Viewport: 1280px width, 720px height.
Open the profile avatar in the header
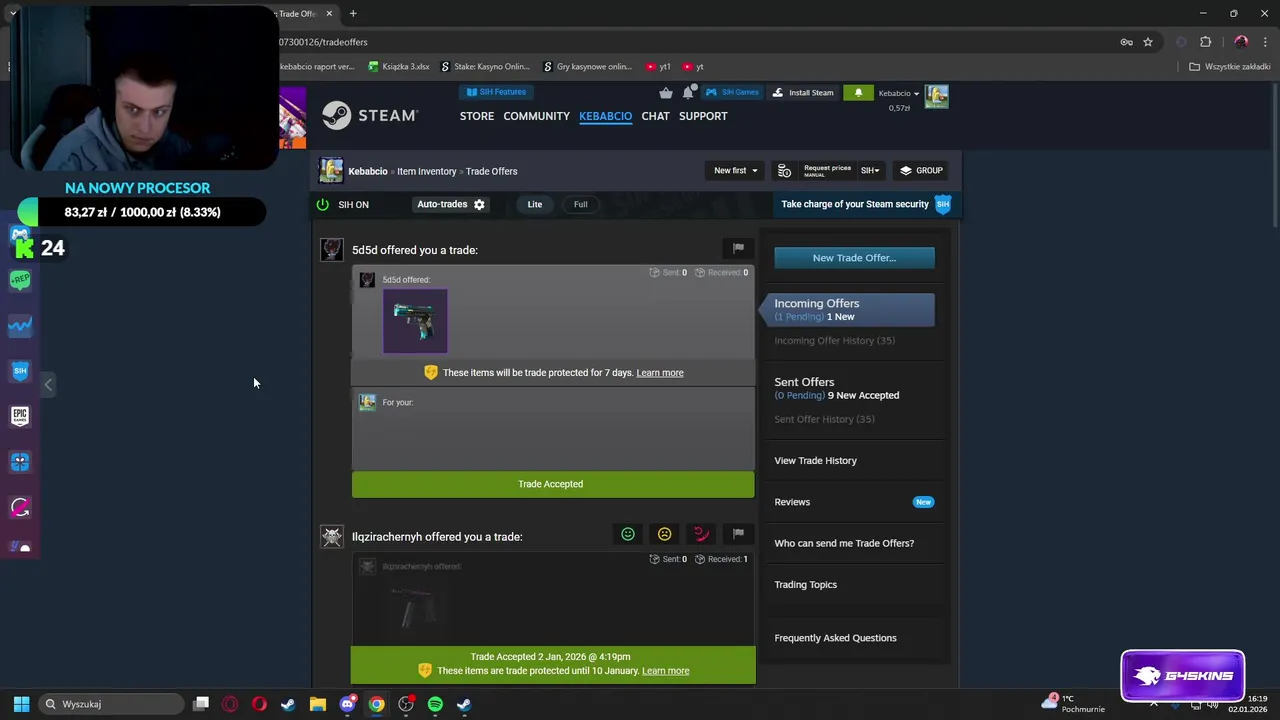[x=936, y=97]
